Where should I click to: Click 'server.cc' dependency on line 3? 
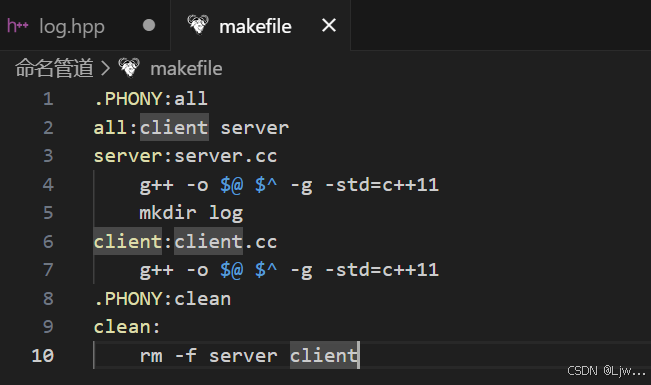(x=225, y=157)
